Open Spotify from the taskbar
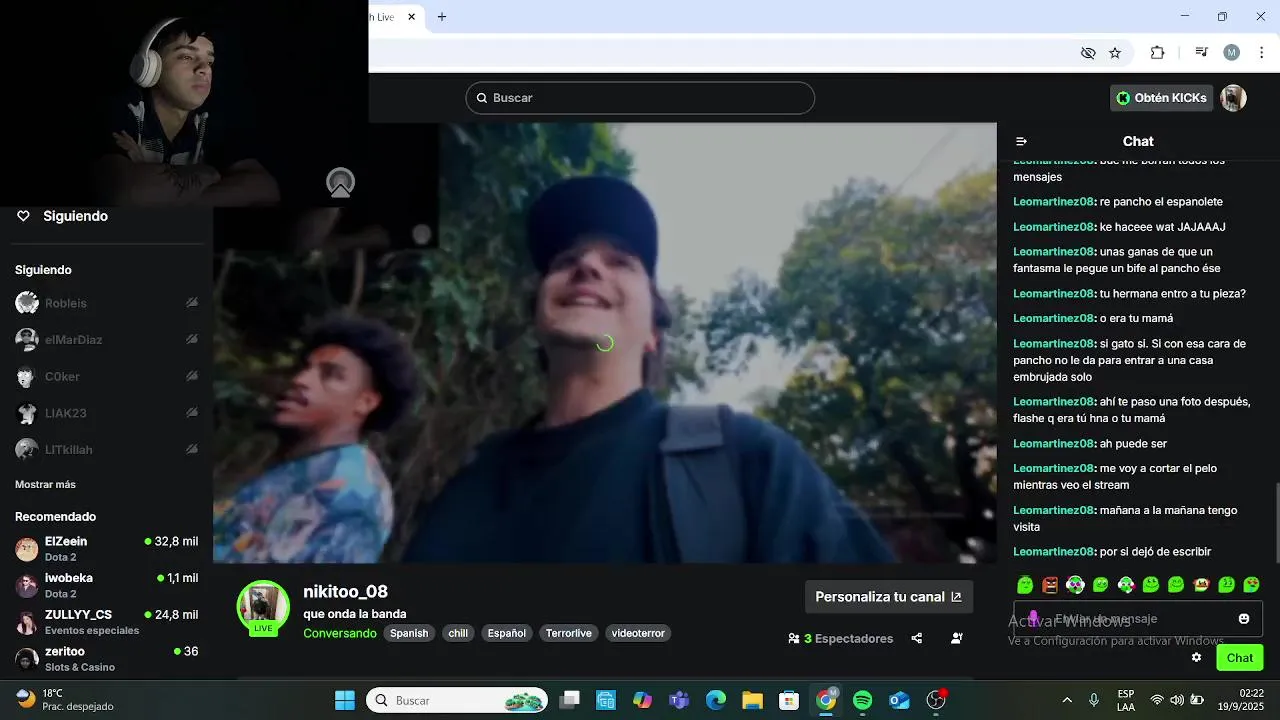The height and width of the screenshot is (720, 1280). (863, 700)
